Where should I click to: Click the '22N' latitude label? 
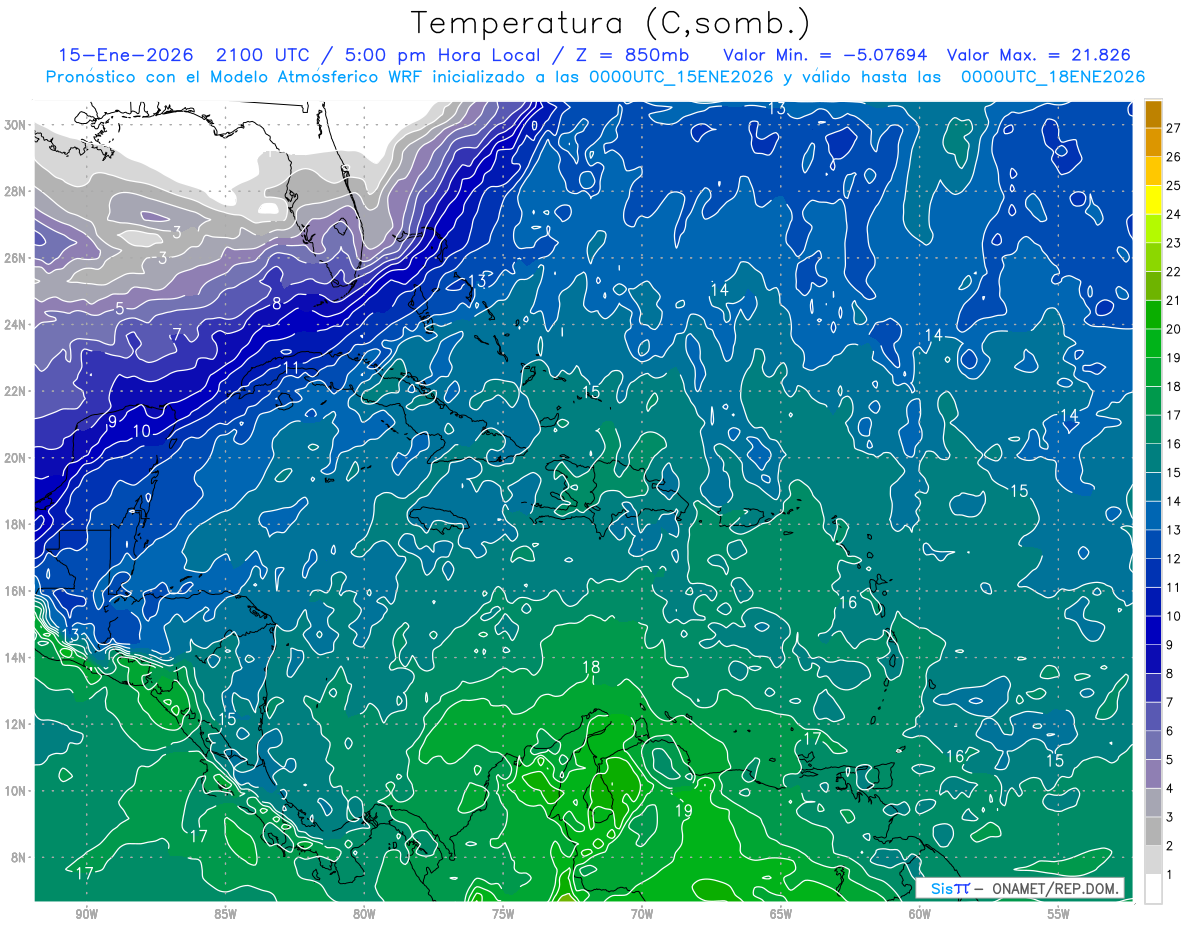(x=17, y=391)
